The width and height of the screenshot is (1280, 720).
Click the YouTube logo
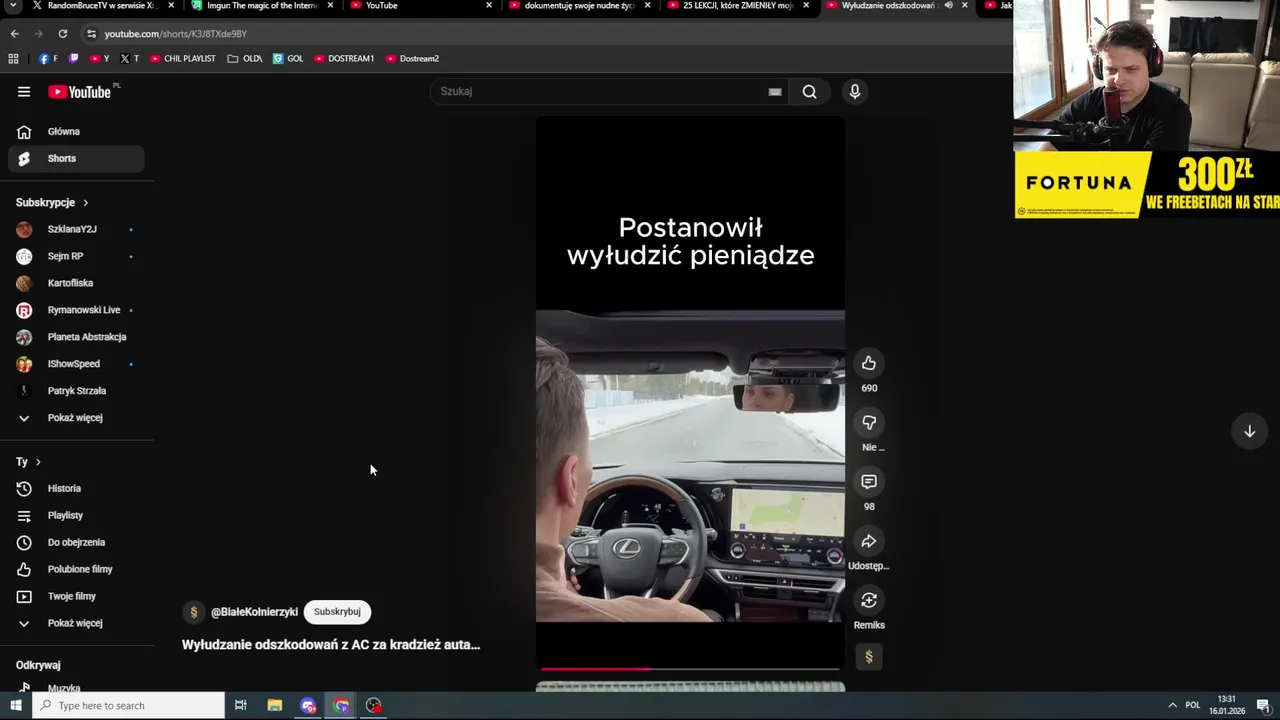pyautogui.click(x=80, y=92)
